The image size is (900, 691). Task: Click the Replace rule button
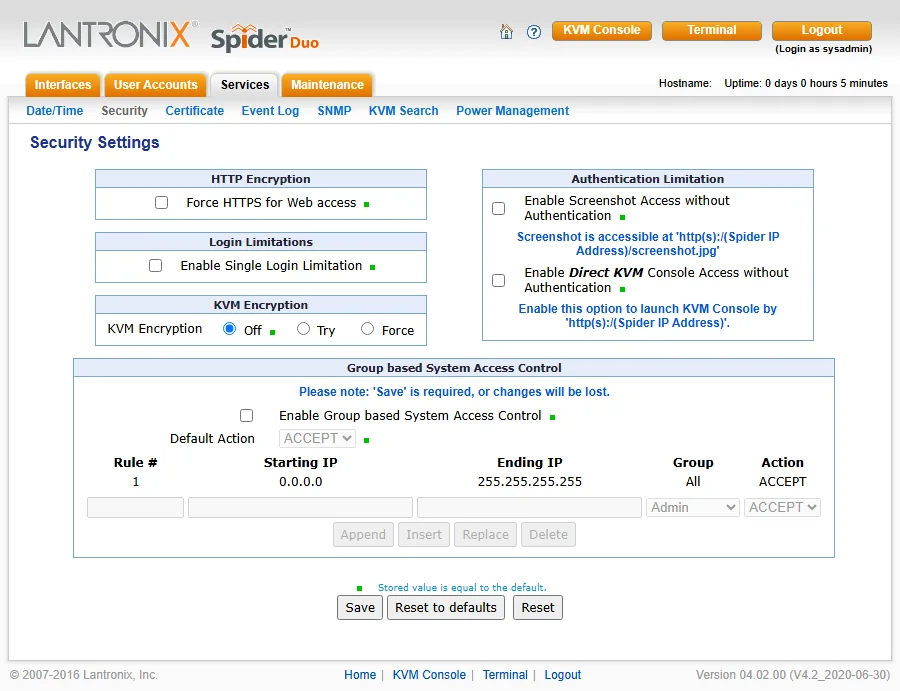[486, 535]
